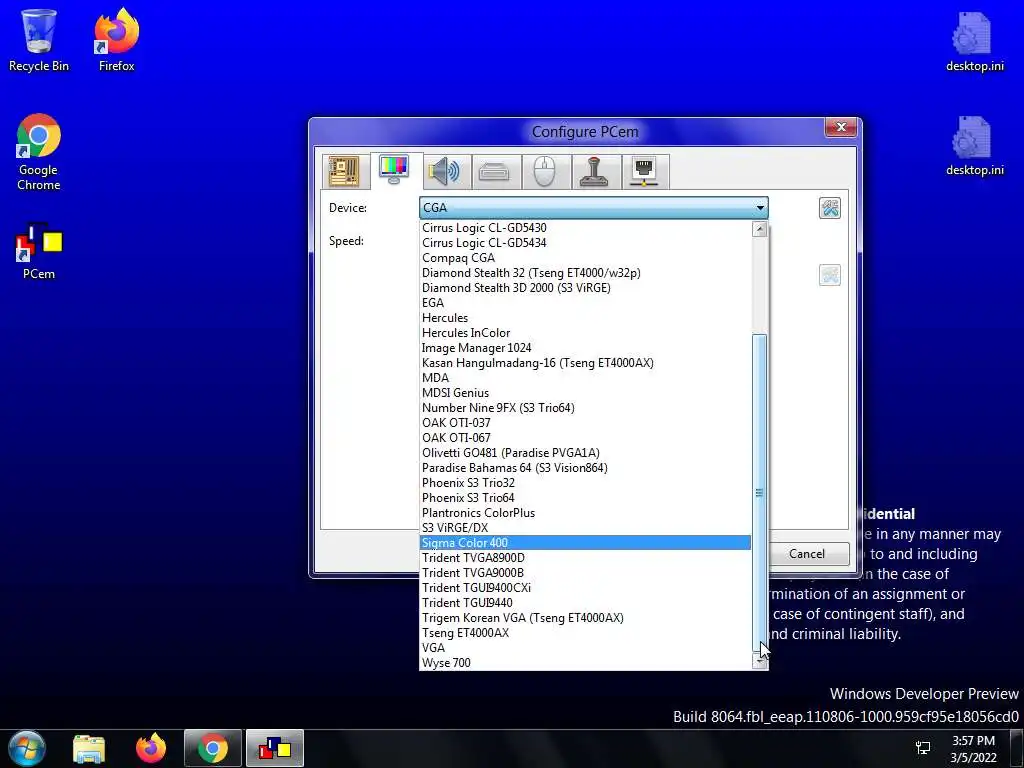Open the display configuration tab
Viewport: 1024px width, 768px height.
coord(394,170)
